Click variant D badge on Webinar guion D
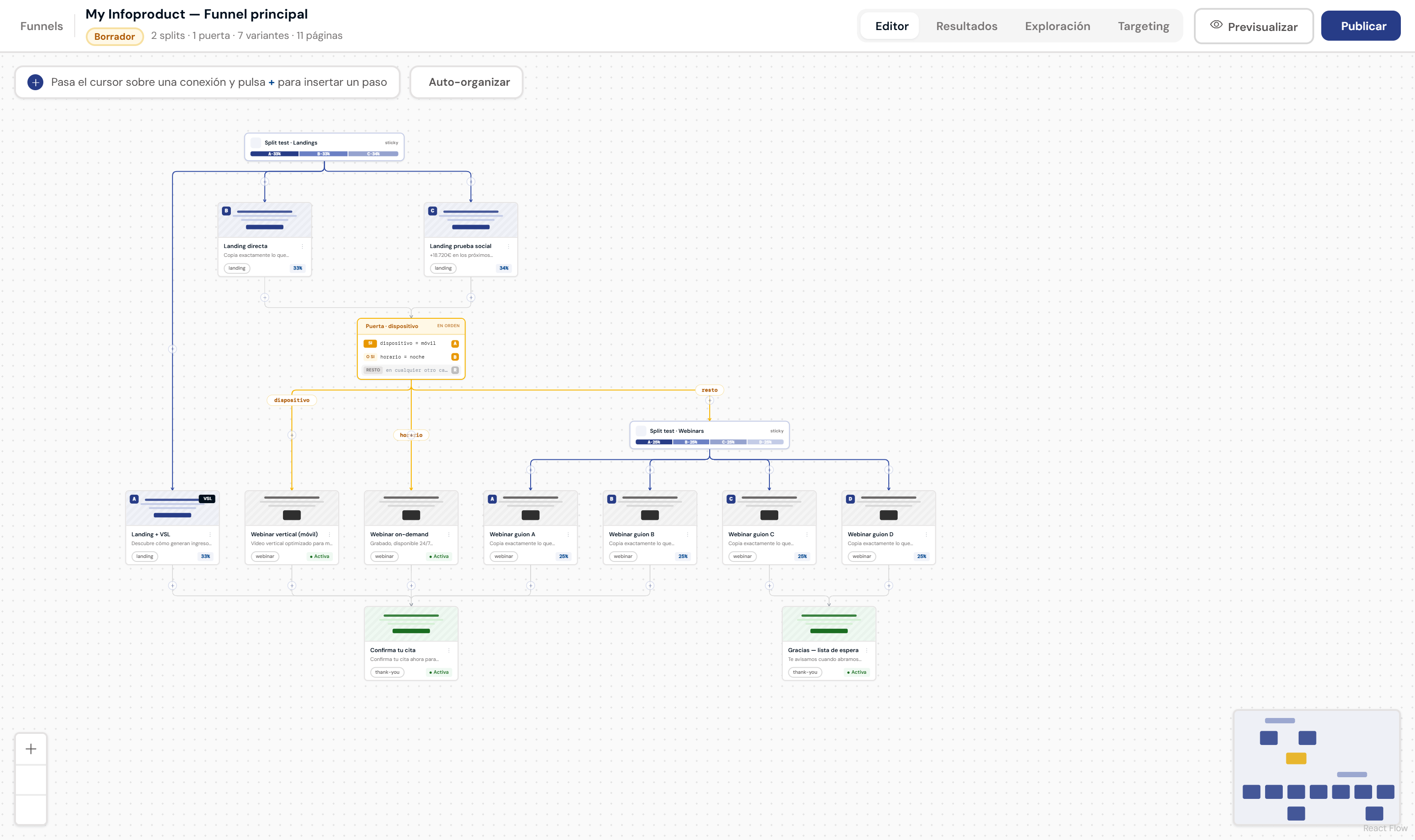1415x840 pixels. click(850, 499)
